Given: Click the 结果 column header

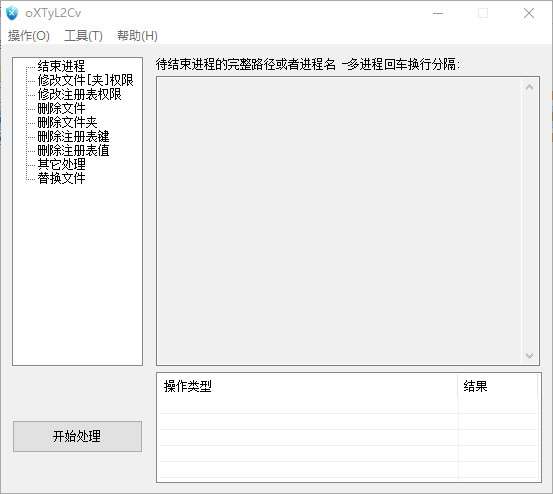Looking at the screenshot, I should click(498, 387).
